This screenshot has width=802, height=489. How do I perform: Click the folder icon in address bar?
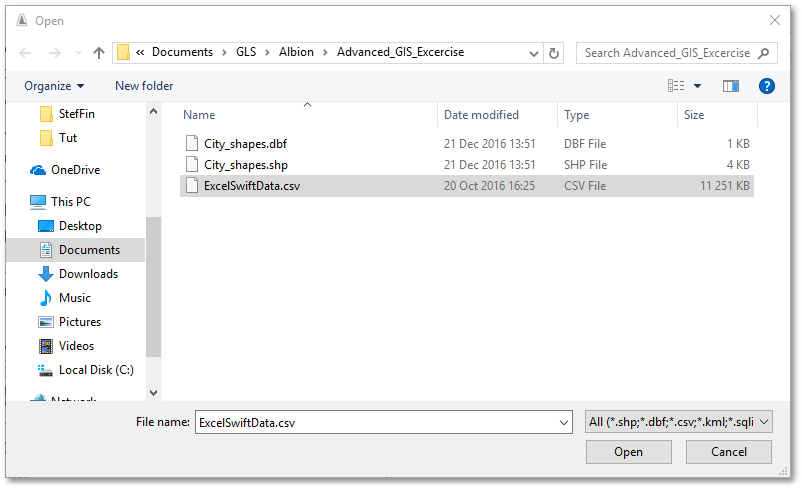(x=123, y=53)
